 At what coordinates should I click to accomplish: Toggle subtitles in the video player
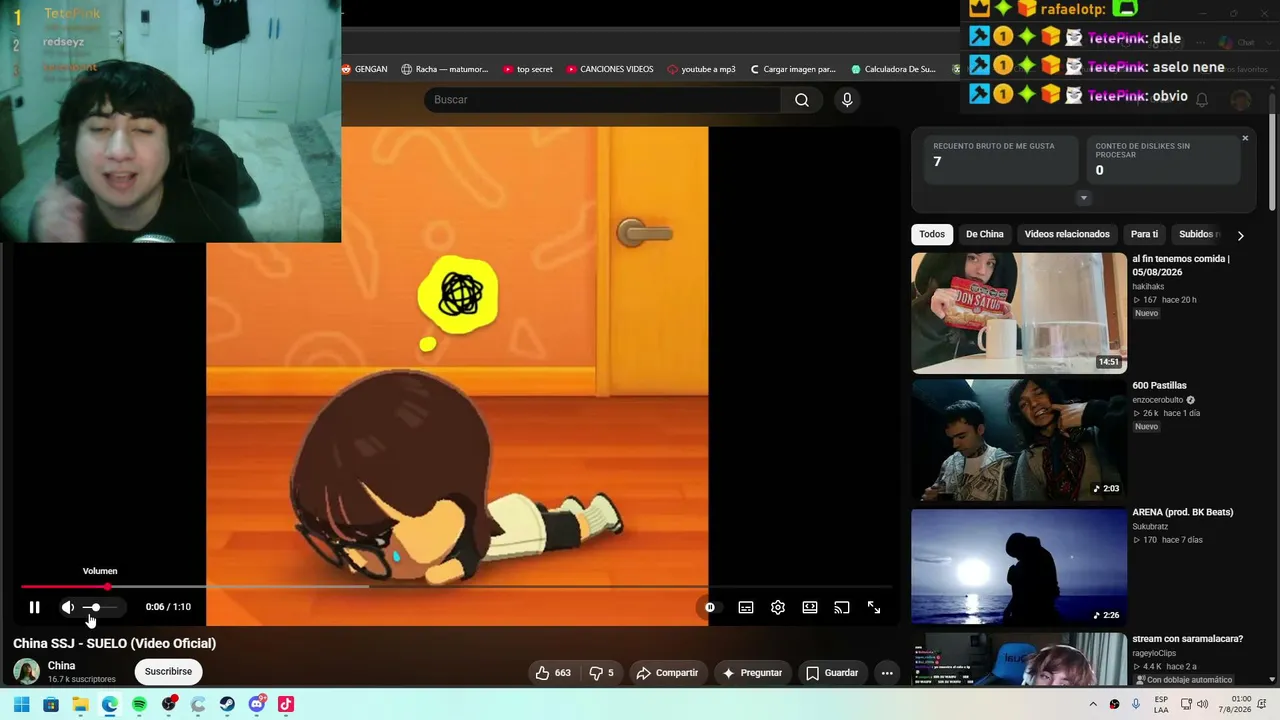pyautogui.click(x=746, y=607)
